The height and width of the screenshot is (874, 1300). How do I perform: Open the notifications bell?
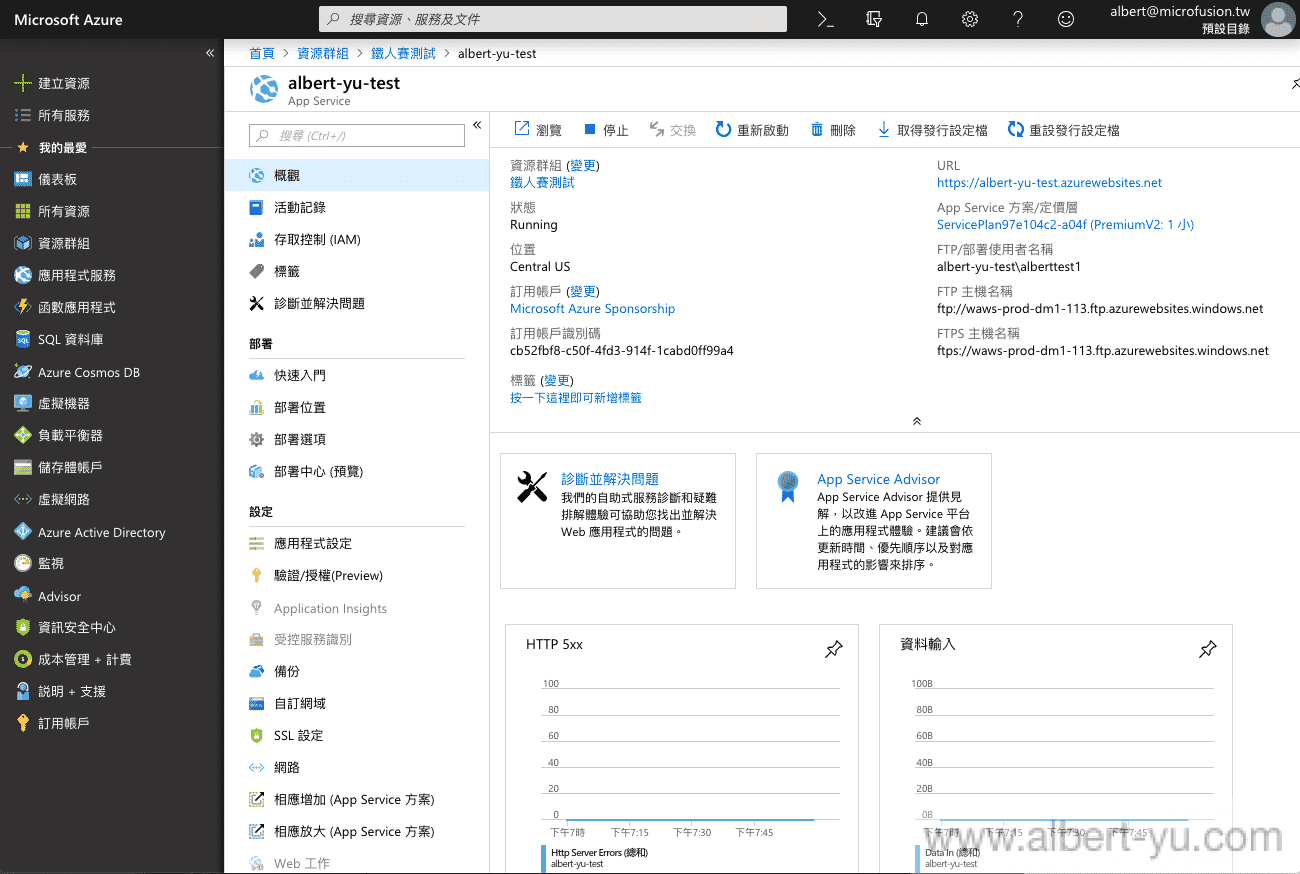tap(922, 19)
